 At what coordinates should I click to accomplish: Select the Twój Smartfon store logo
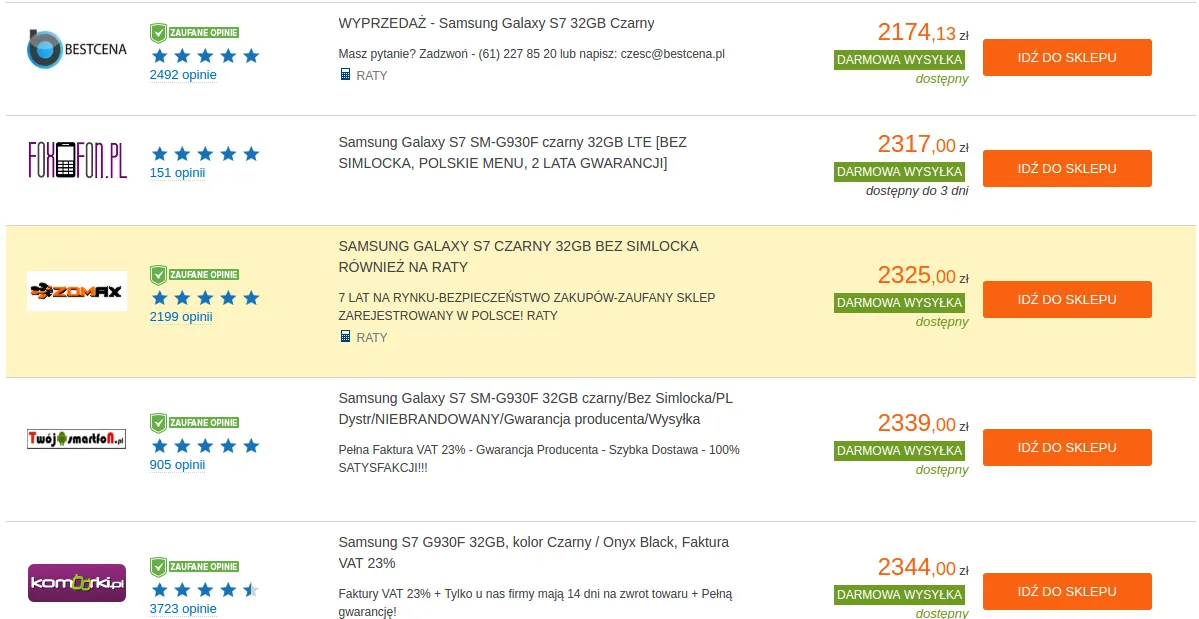pos(77,438)
